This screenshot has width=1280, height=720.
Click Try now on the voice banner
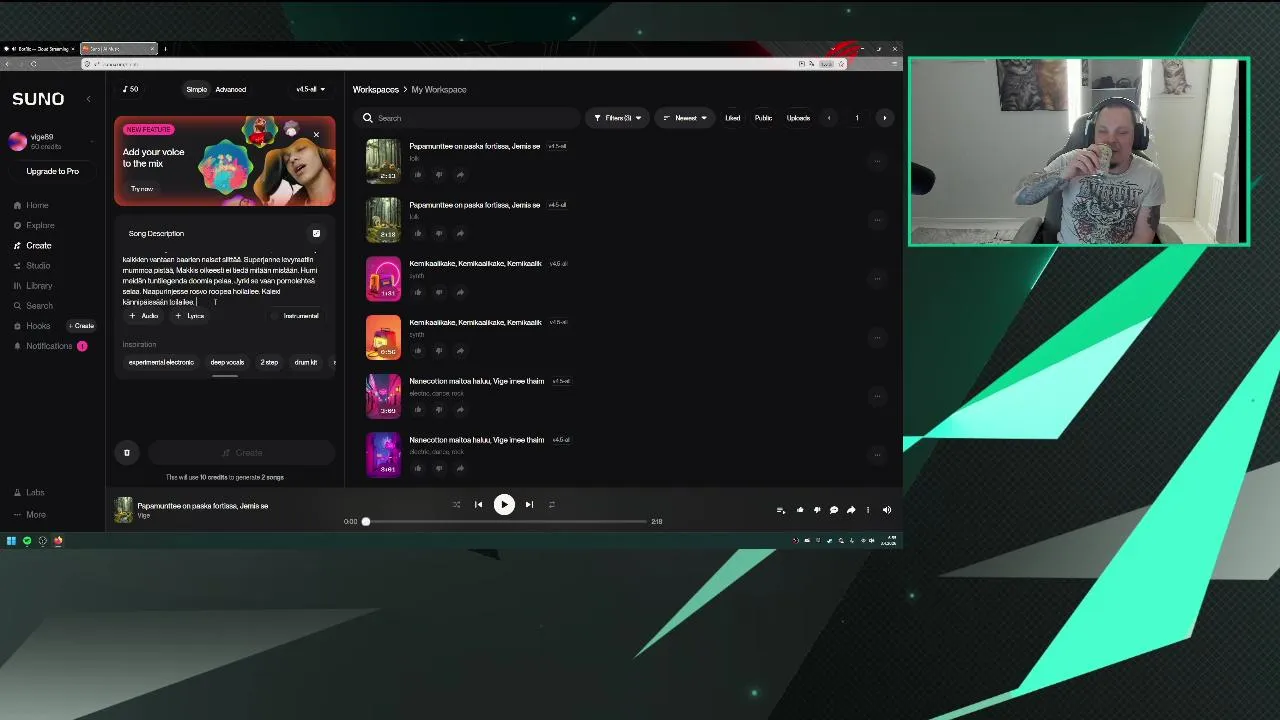pos(142,188)
